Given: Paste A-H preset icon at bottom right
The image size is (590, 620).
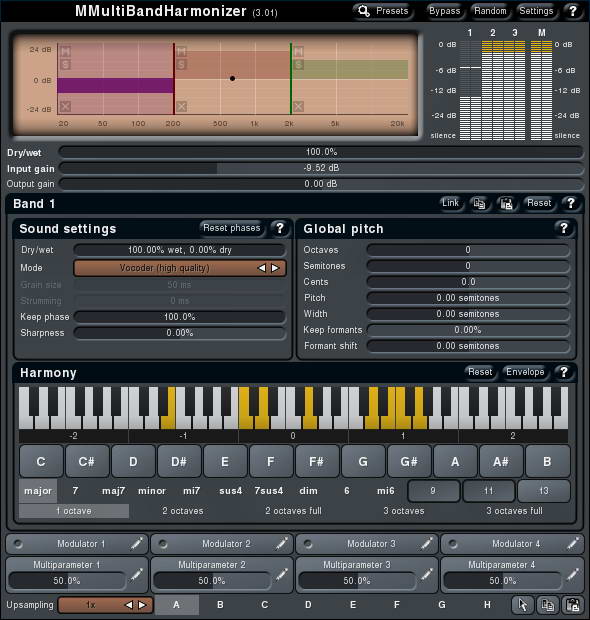Looking at the screenshot, I should click(x=573, y=605).
